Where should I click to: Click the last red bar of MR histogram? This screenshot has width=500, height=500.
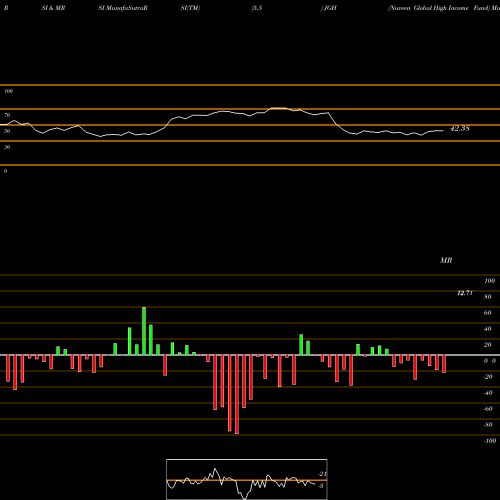(x=444, y=364)
